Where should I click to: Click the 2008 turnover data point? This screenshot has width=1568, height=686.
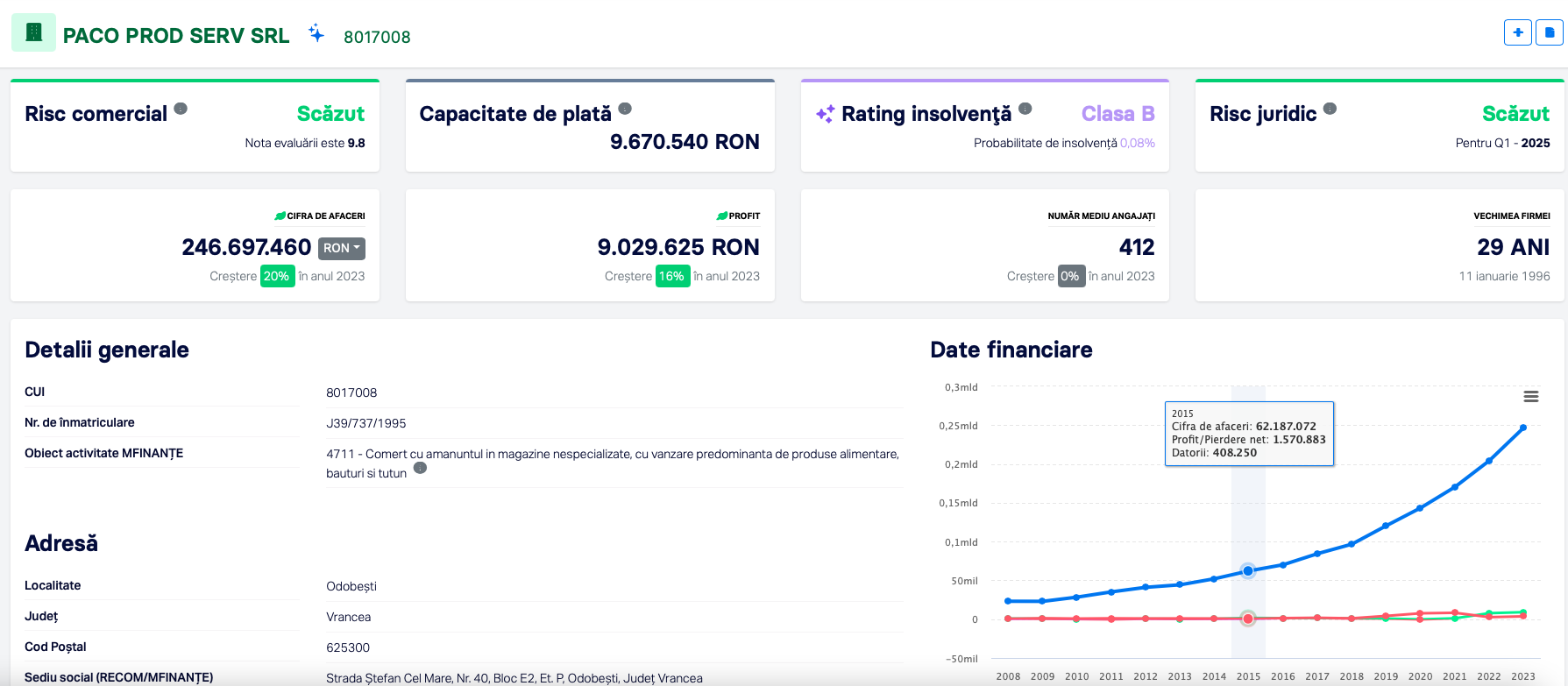[1008, 601]
